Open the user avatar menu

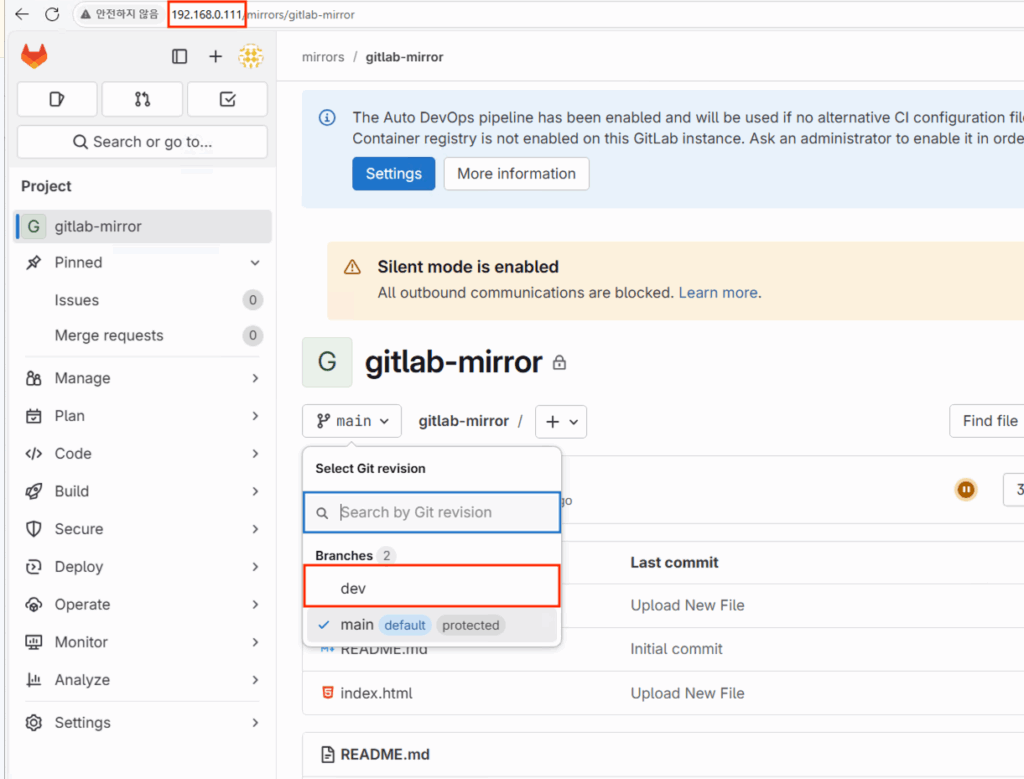point(251,57)
